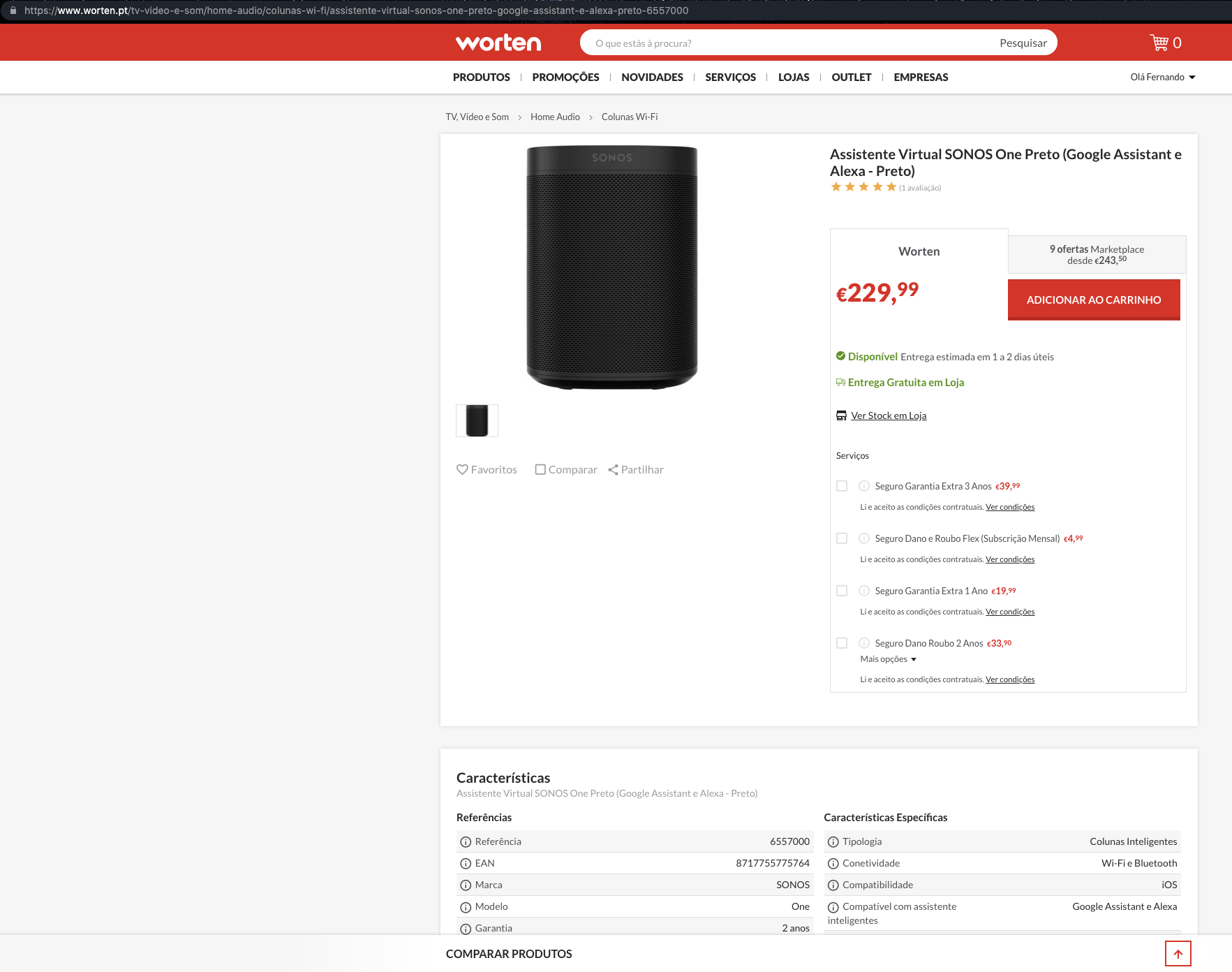Open Ver condições for Dano e Roubo Flex
Screen dimensions: 1232x972
coord(1010,559)
